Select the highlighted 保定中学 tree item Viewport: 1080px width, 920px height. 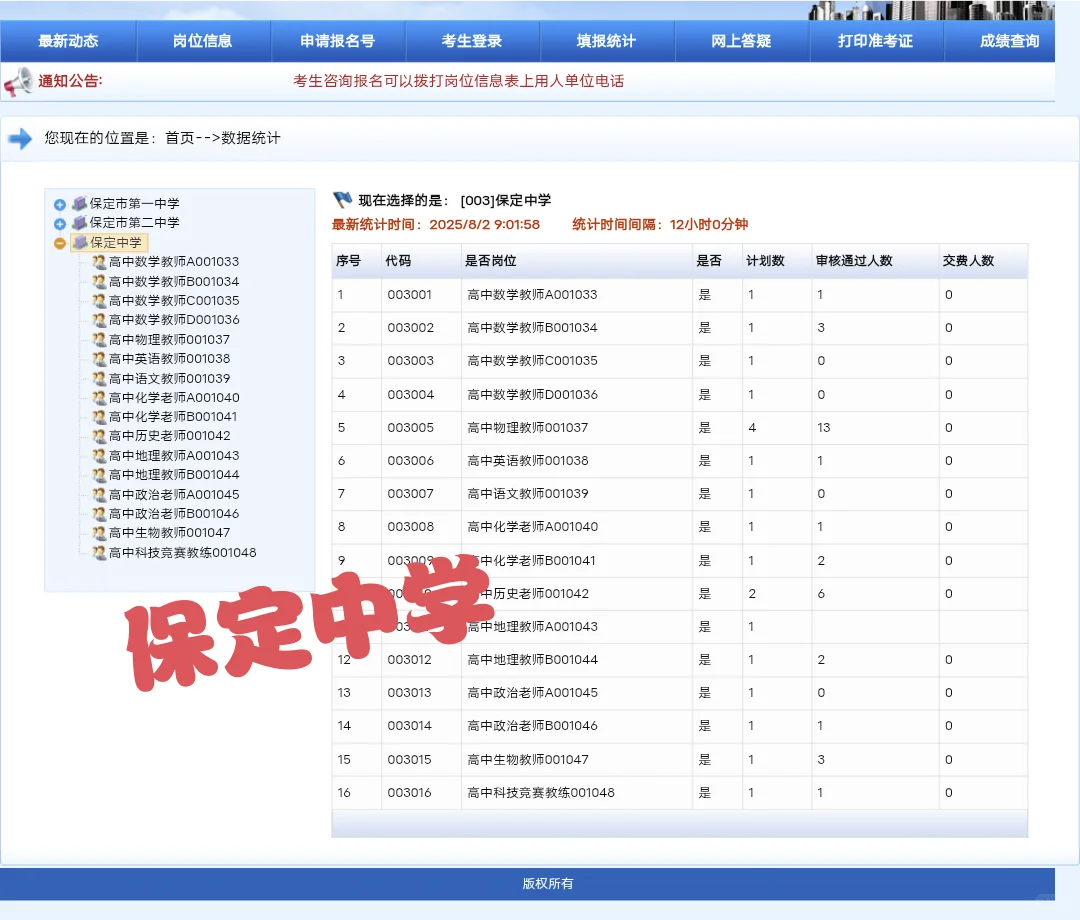(x=116, y=242)
